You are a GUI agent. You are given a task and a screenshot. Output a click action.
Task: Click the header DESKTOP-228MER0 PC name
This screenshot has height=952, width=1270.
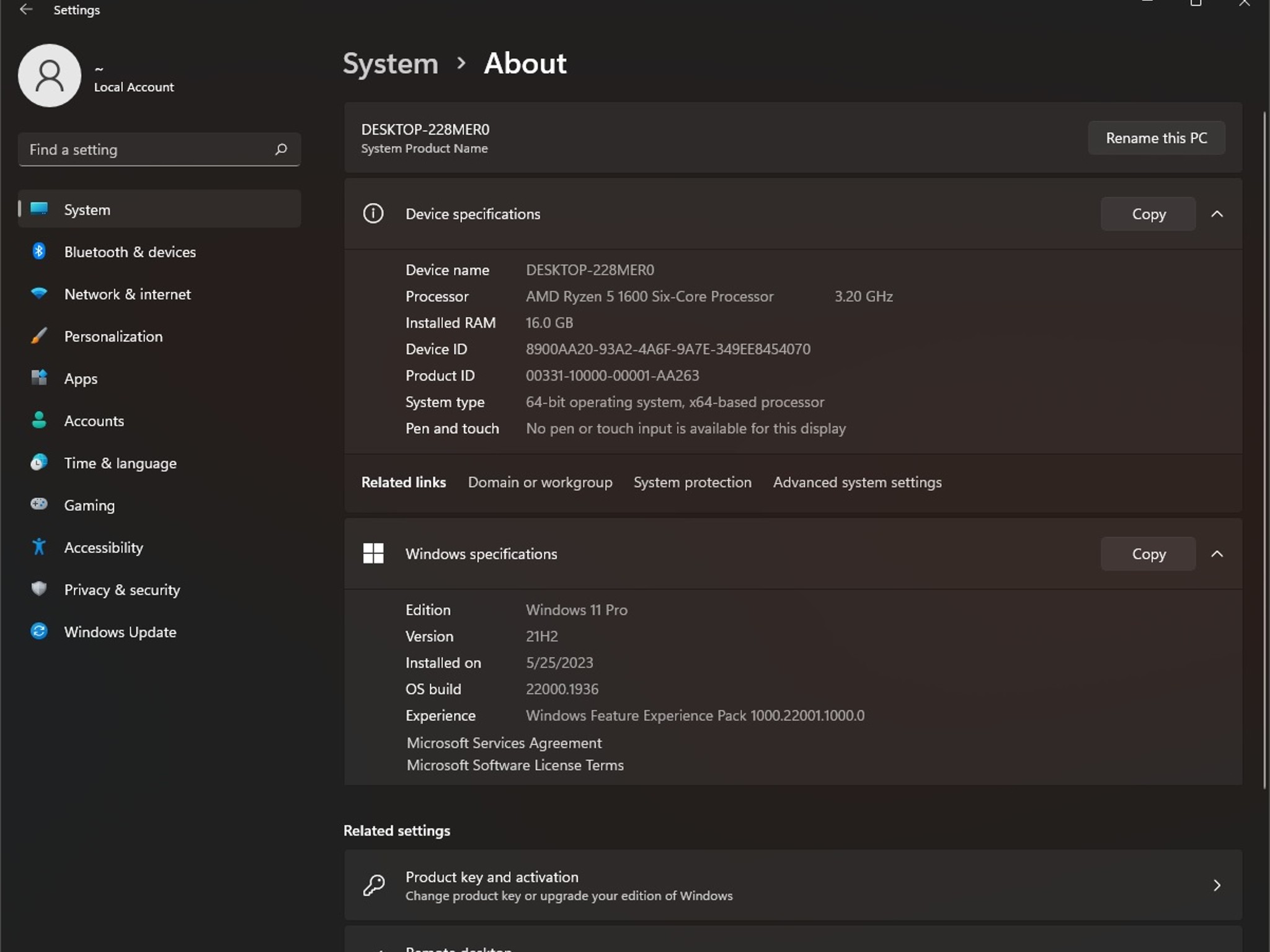(x=425, y=130)
